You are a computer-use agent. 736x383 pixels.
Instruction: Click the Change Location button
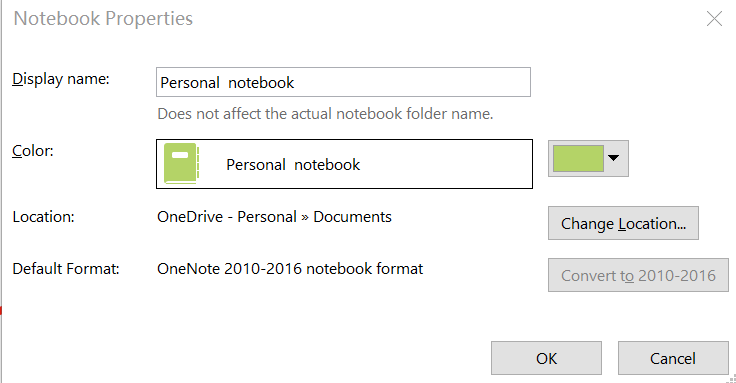[623, 223]
